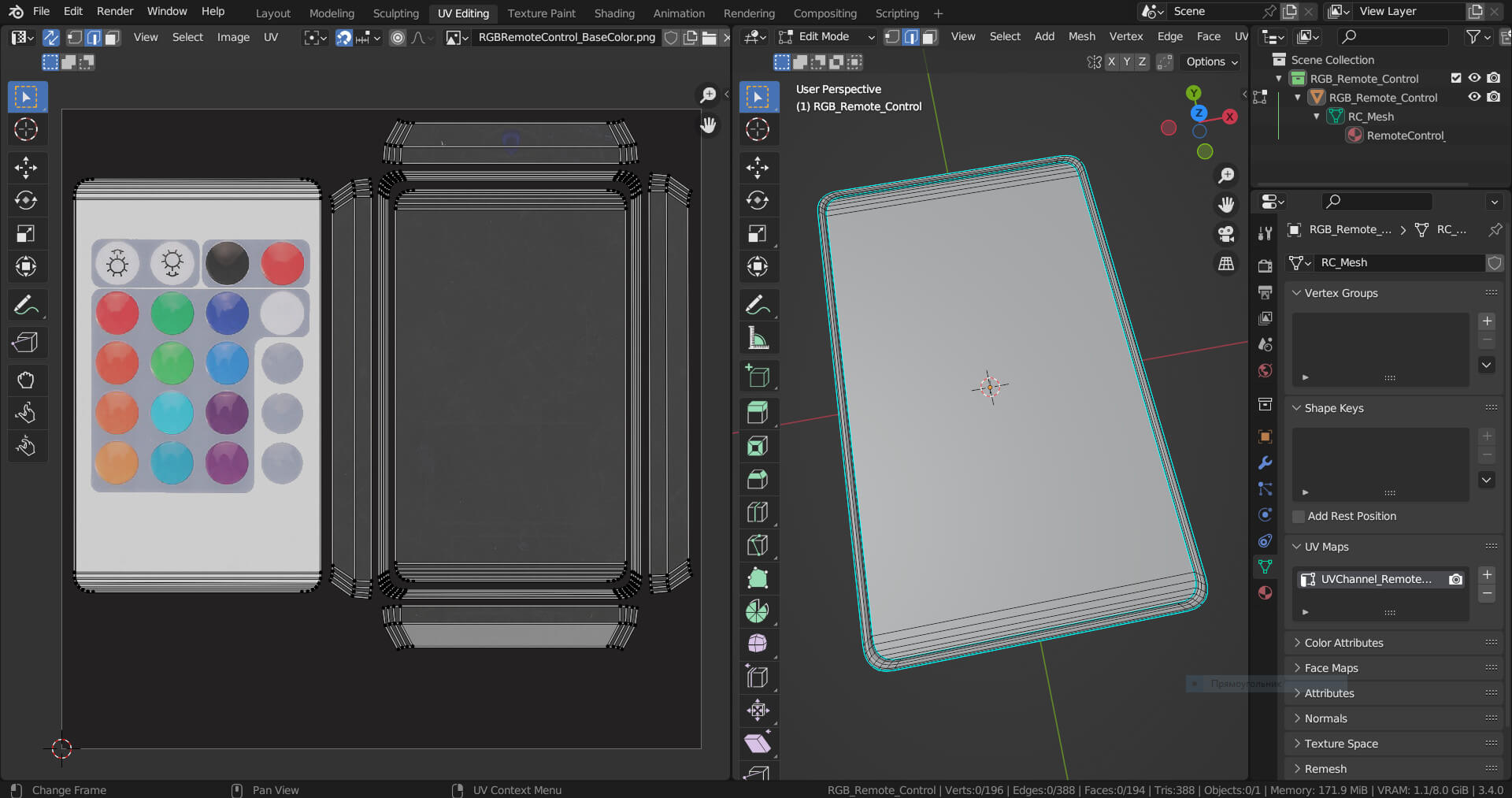
Task: Open the Material properties tab
Action: 1265,592
